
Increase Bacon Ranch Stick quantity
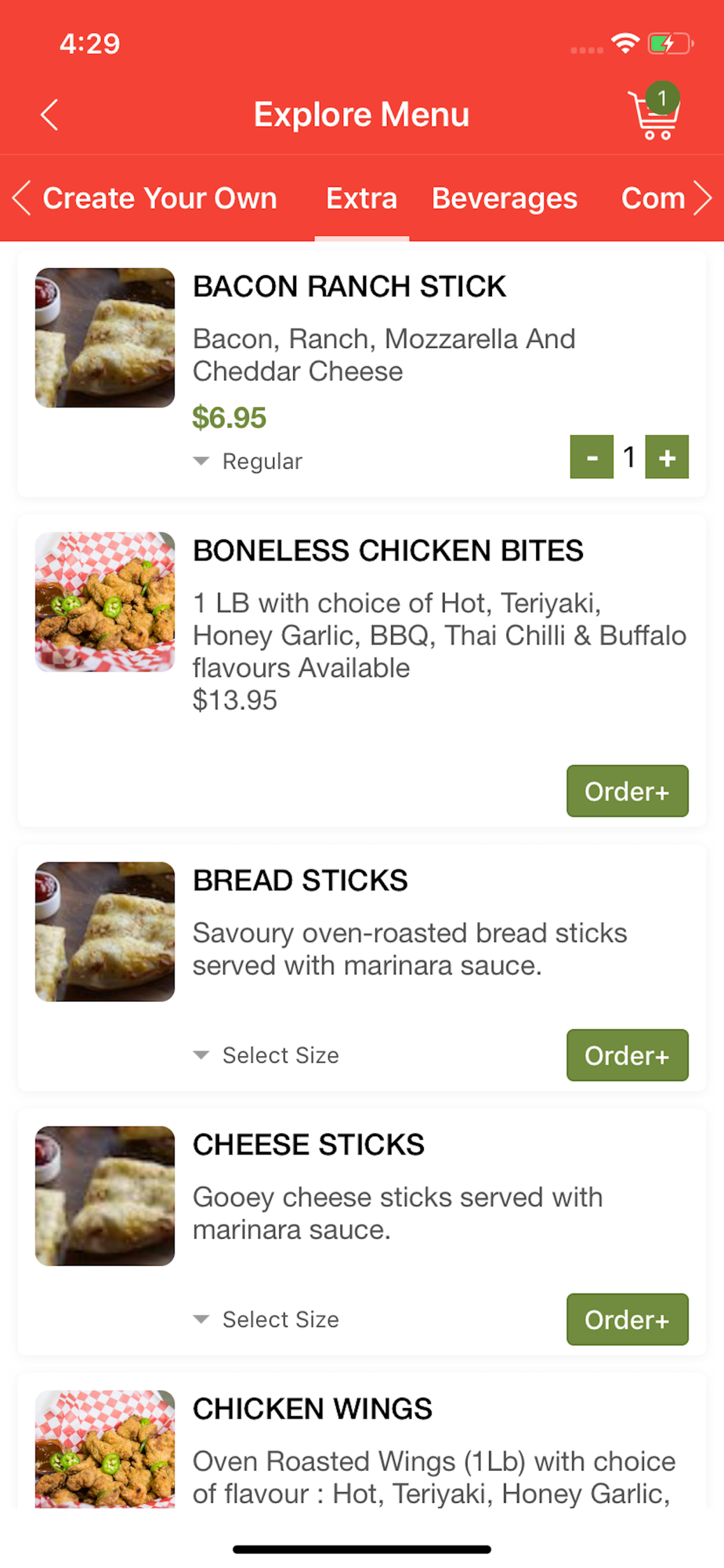click(x=667, y=457)
